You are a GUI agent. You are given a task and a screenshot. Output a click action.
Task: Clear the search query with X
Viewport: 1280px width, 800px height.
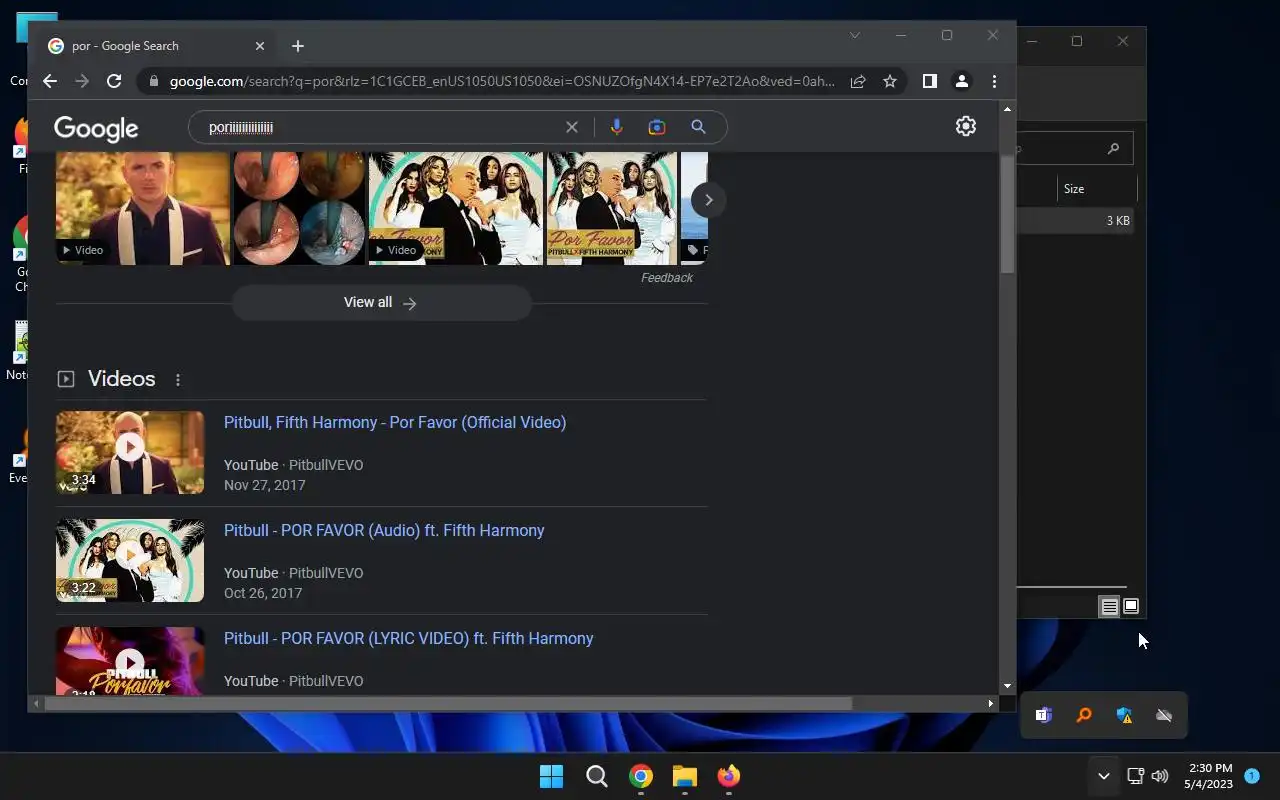(x=572, y=127)
